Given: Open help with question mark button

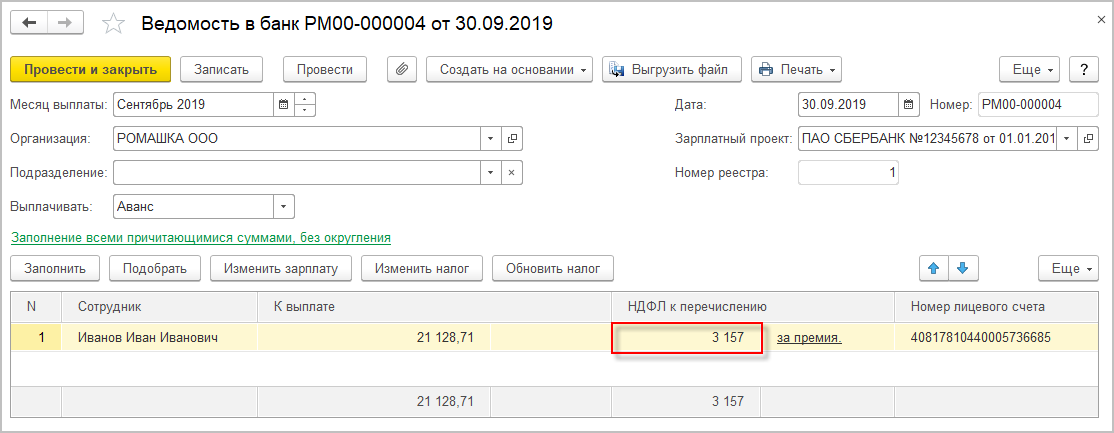Looking at the screenshot, I should [x=1083, y=69].
